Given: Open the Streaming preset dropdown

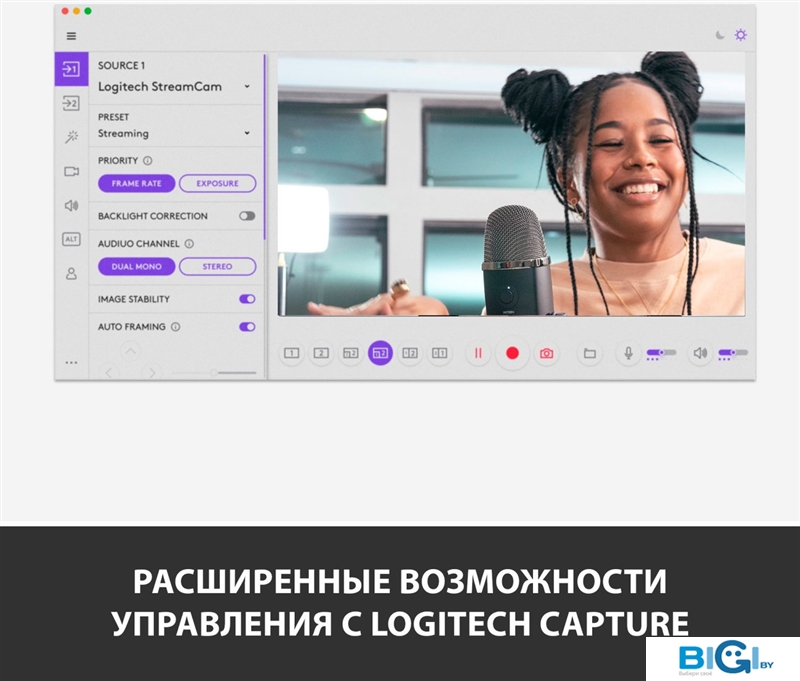Looking at the screenshot, I should [246, 134].
